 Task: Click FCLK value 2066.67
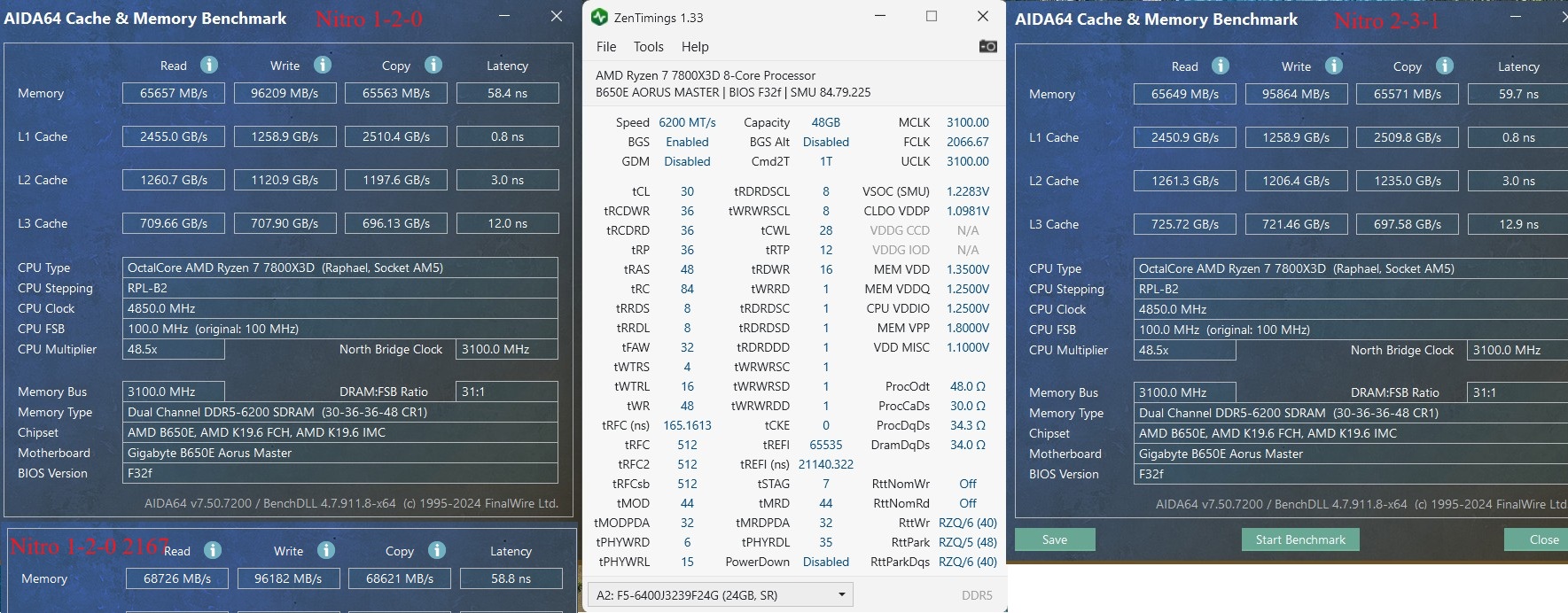tap(967, 142)
